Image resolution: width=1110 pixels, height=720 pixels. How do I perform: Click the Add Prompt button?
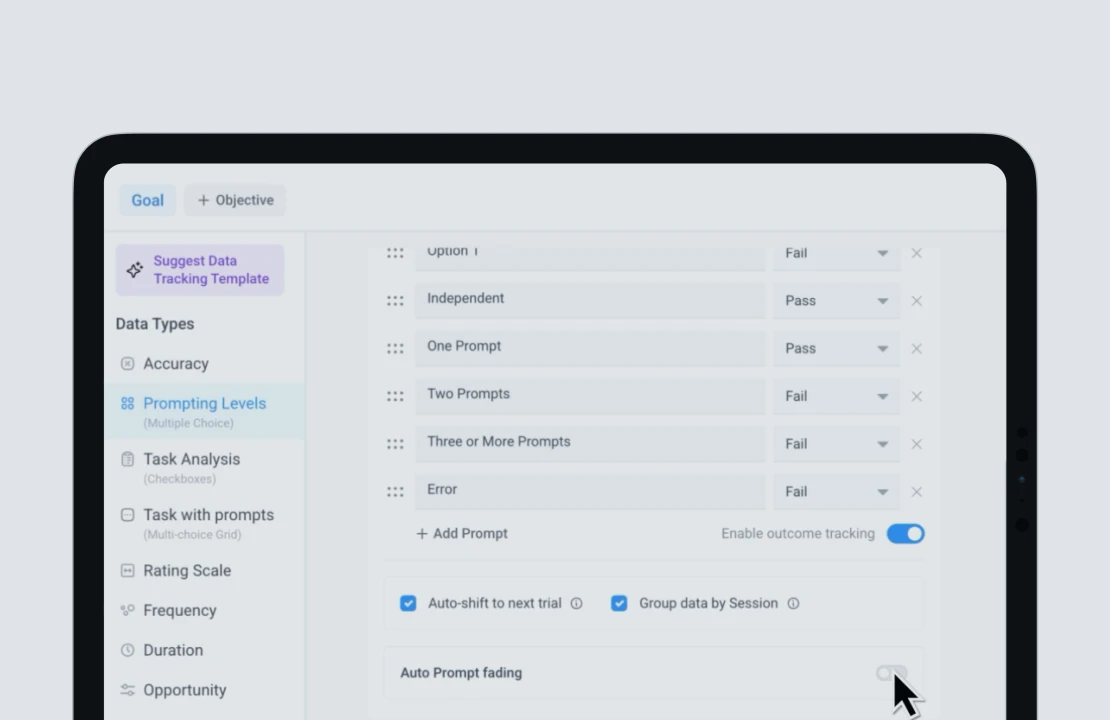(x=462, y=534)
